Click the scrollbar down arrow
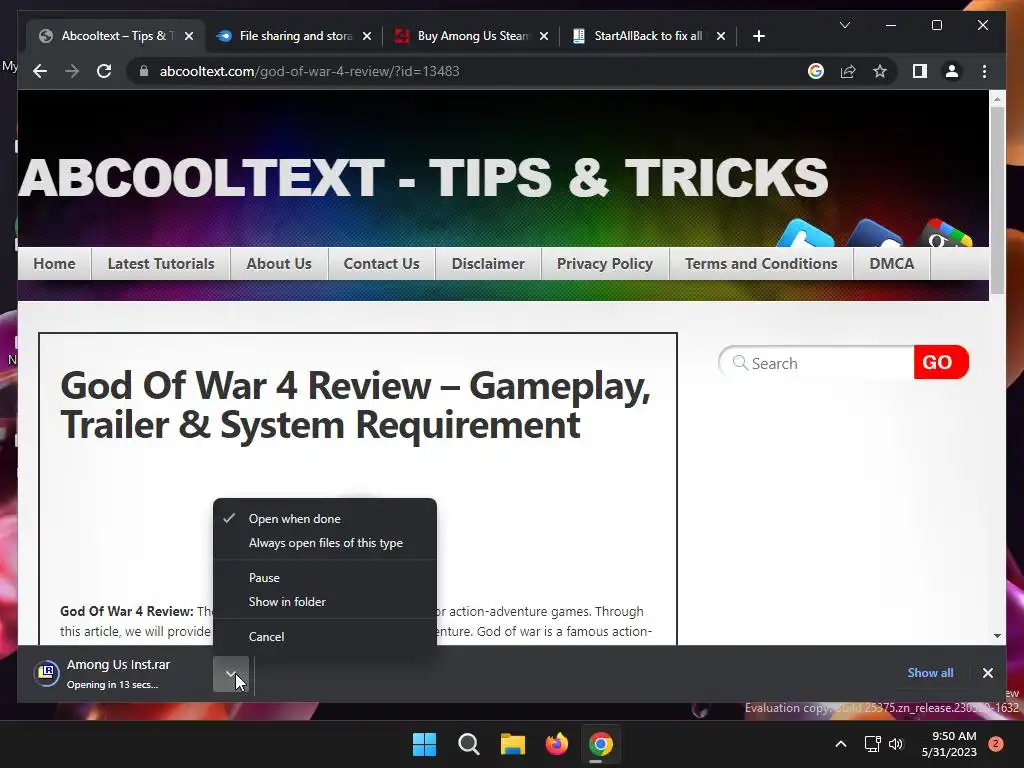 pos(997,635)
